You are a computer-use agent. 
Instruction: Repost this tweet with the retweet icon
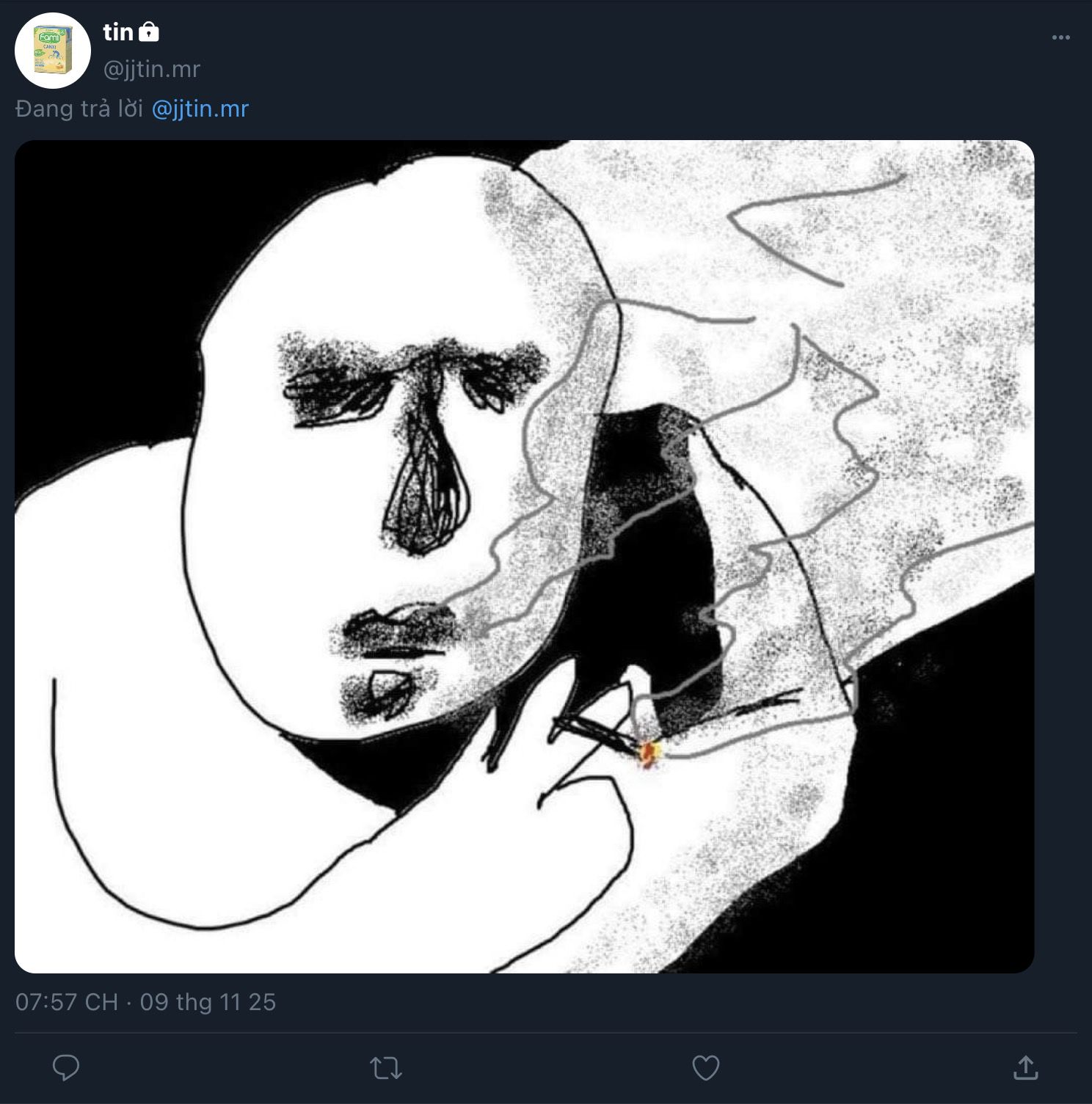tap(386, 1068)
